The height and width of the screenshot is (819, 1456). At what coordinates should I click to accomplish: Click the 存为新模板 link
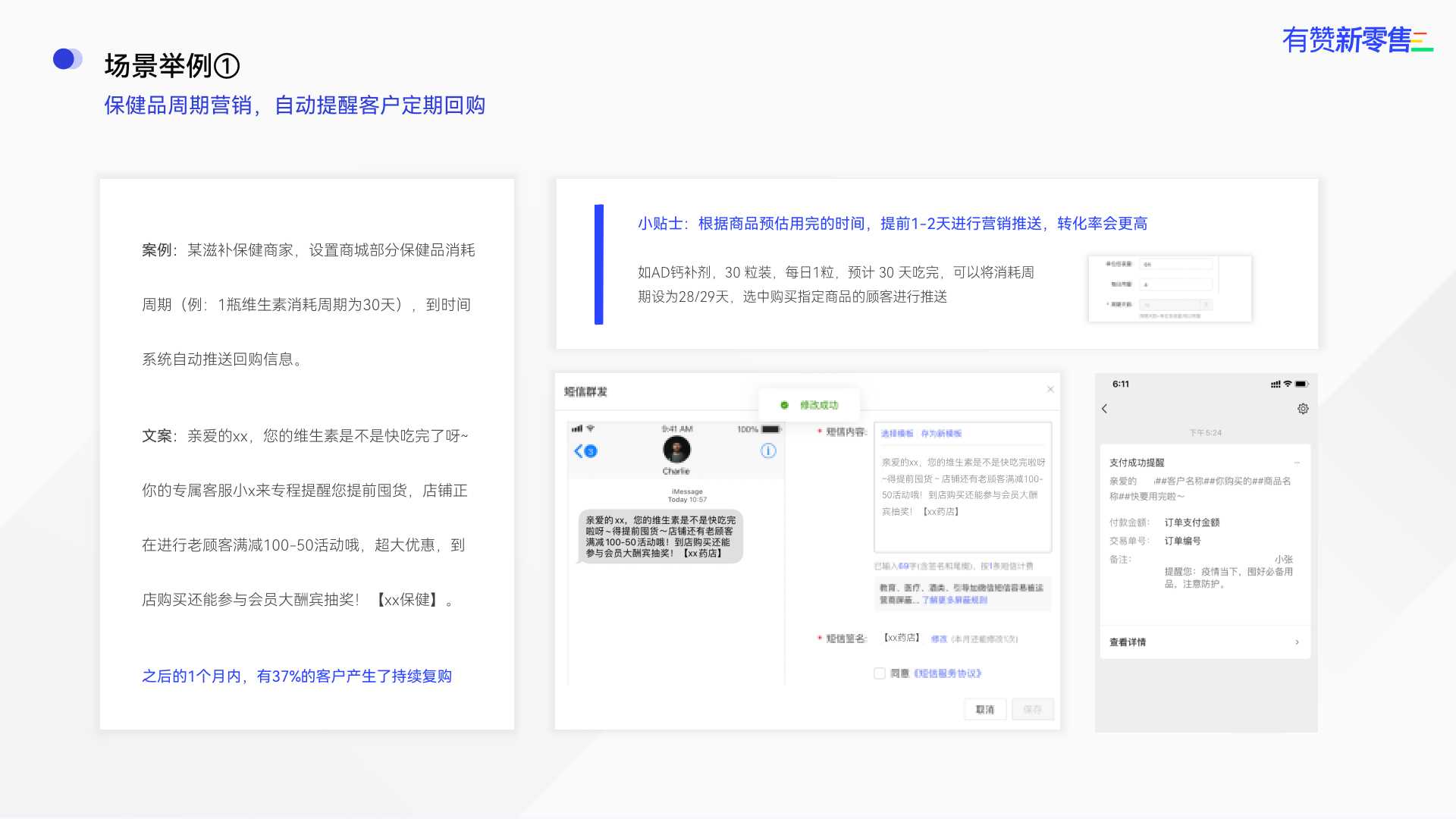point(941,434)
